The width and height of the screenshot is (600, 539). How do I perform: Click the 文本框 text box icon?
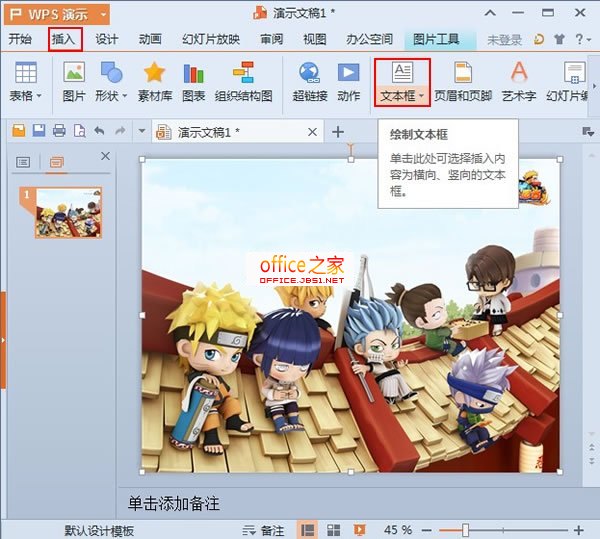[x=402, y=73]
